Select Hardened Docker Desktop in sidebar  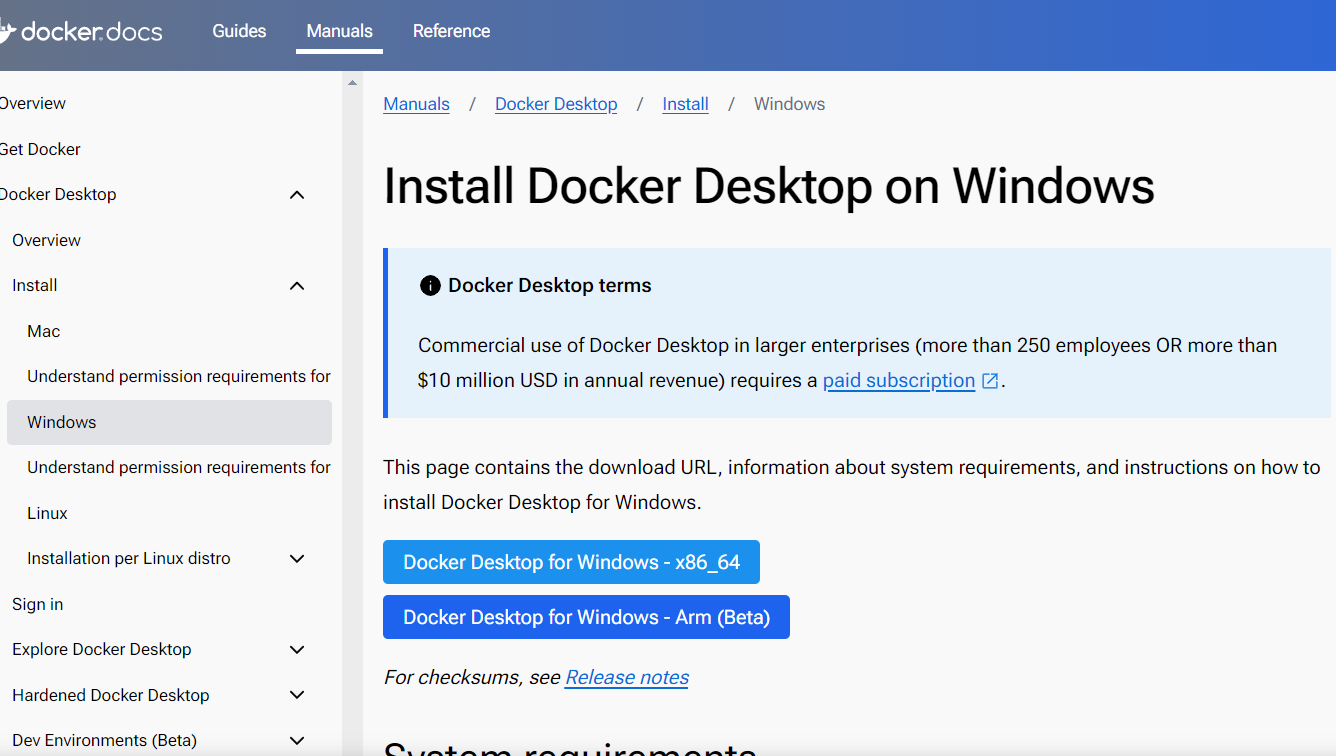click(110, 695)
